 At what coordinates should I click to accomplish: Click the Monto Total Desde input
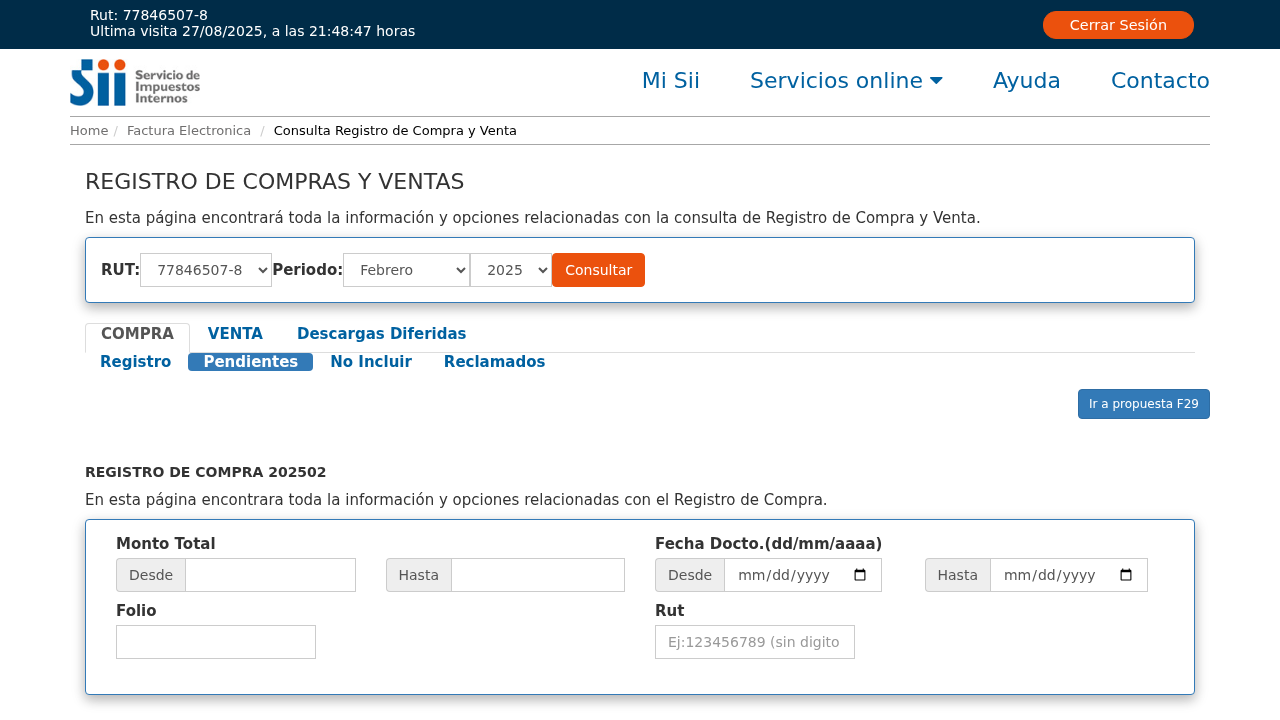(x=270, y=575)
